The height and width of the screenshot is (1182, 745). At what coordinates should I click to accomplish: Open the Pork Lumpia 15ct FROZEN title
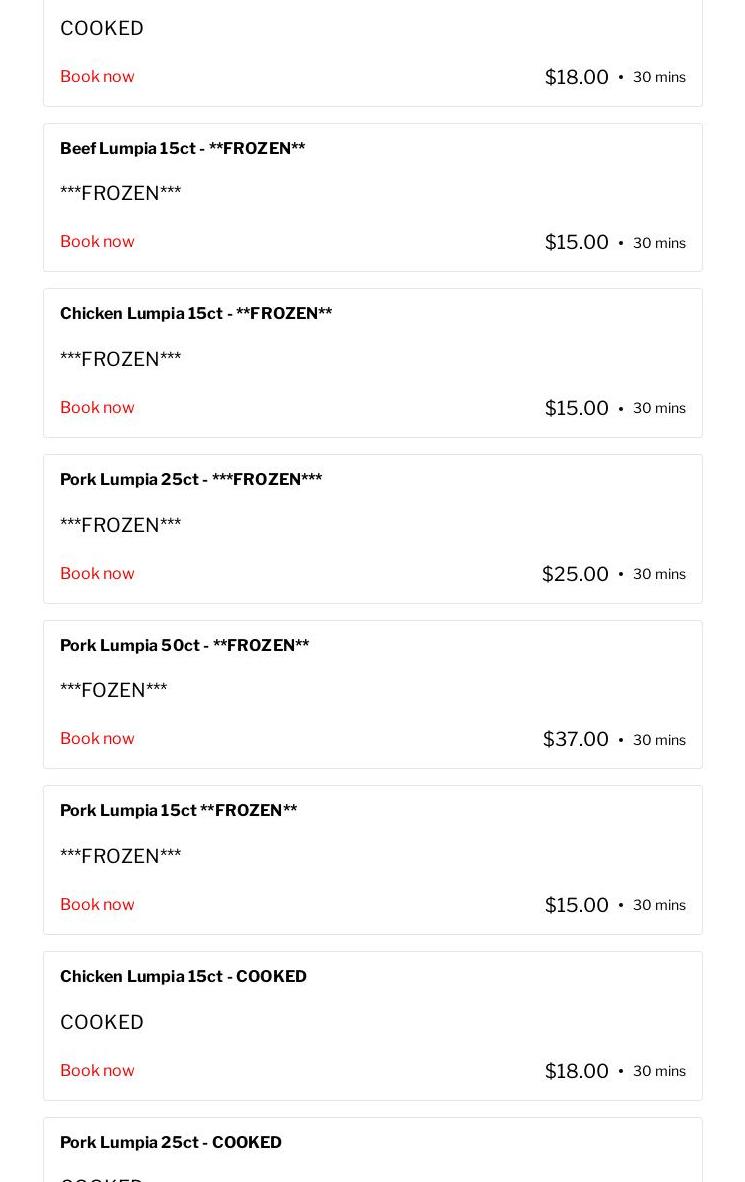coord(178,811)
